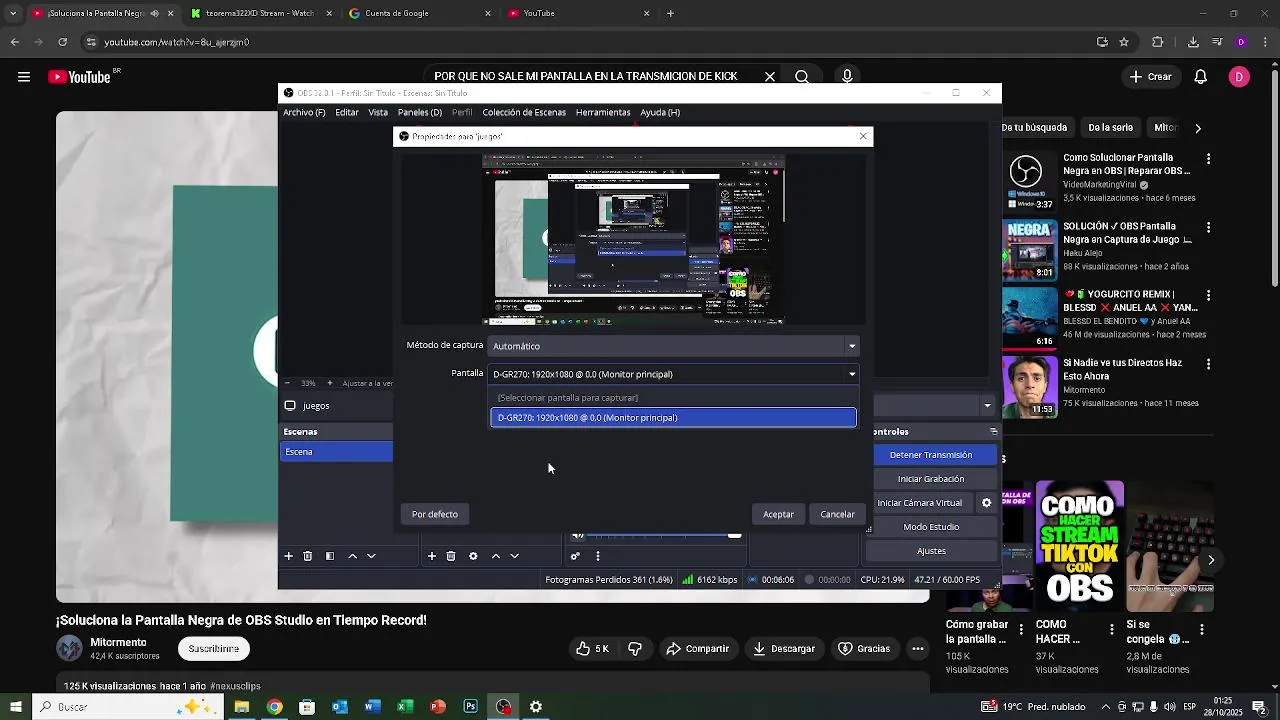Dislike the video with thumbs down
The width and height of the screenshot is (1280, 720).
635,649
